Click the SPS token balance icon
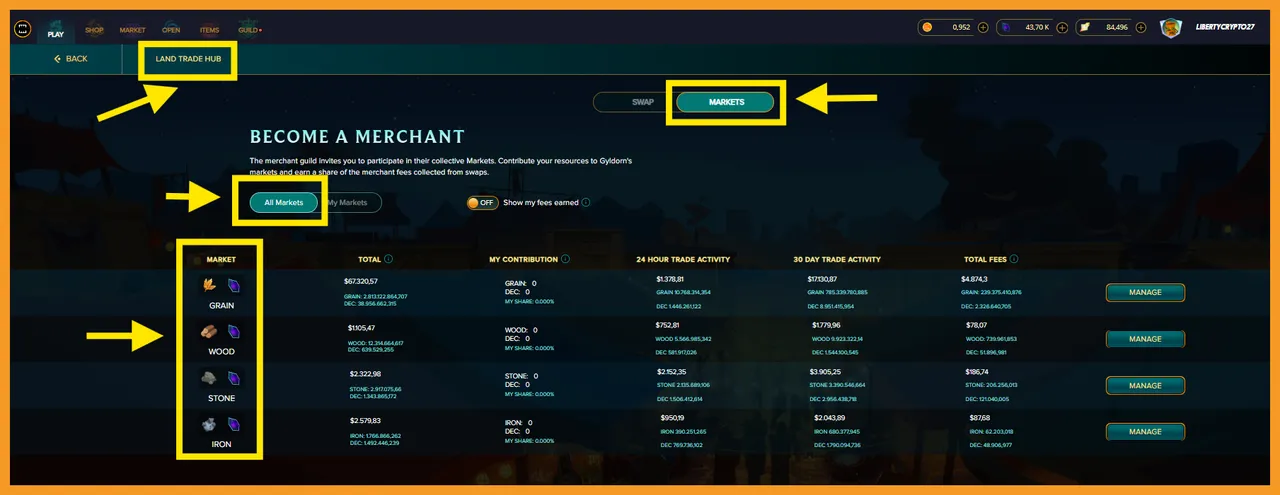This screenshot has height=495, width=1280. (1085, 28)
